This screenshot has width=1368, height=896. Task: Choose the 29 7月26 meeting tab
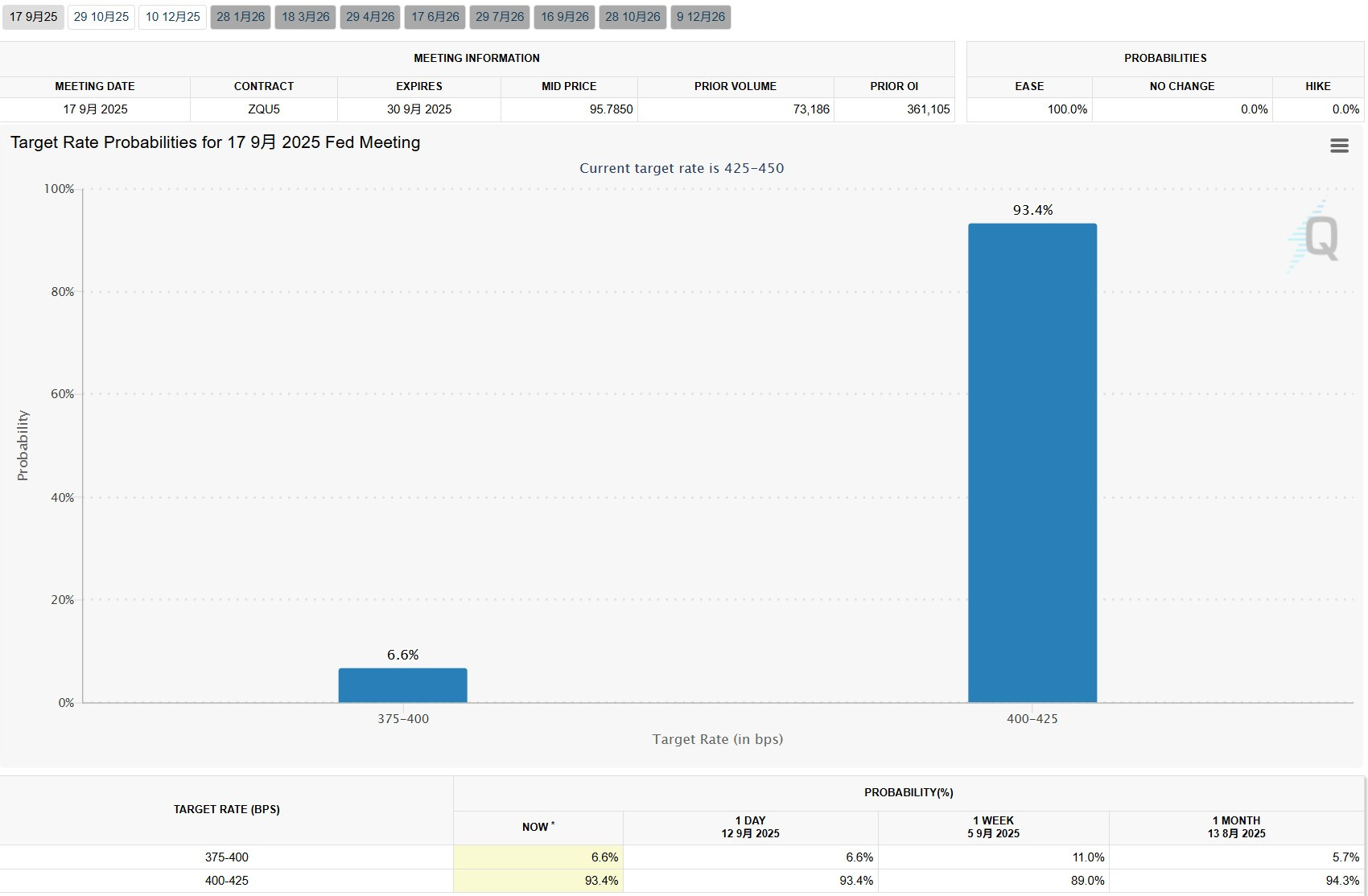(x=500, y=17)
